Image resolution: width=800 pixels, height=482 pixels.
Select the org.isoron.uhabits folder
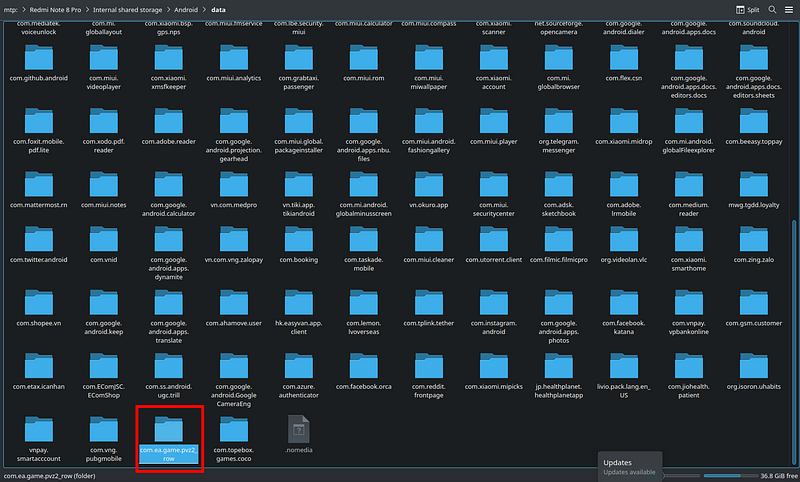[754, 372]
